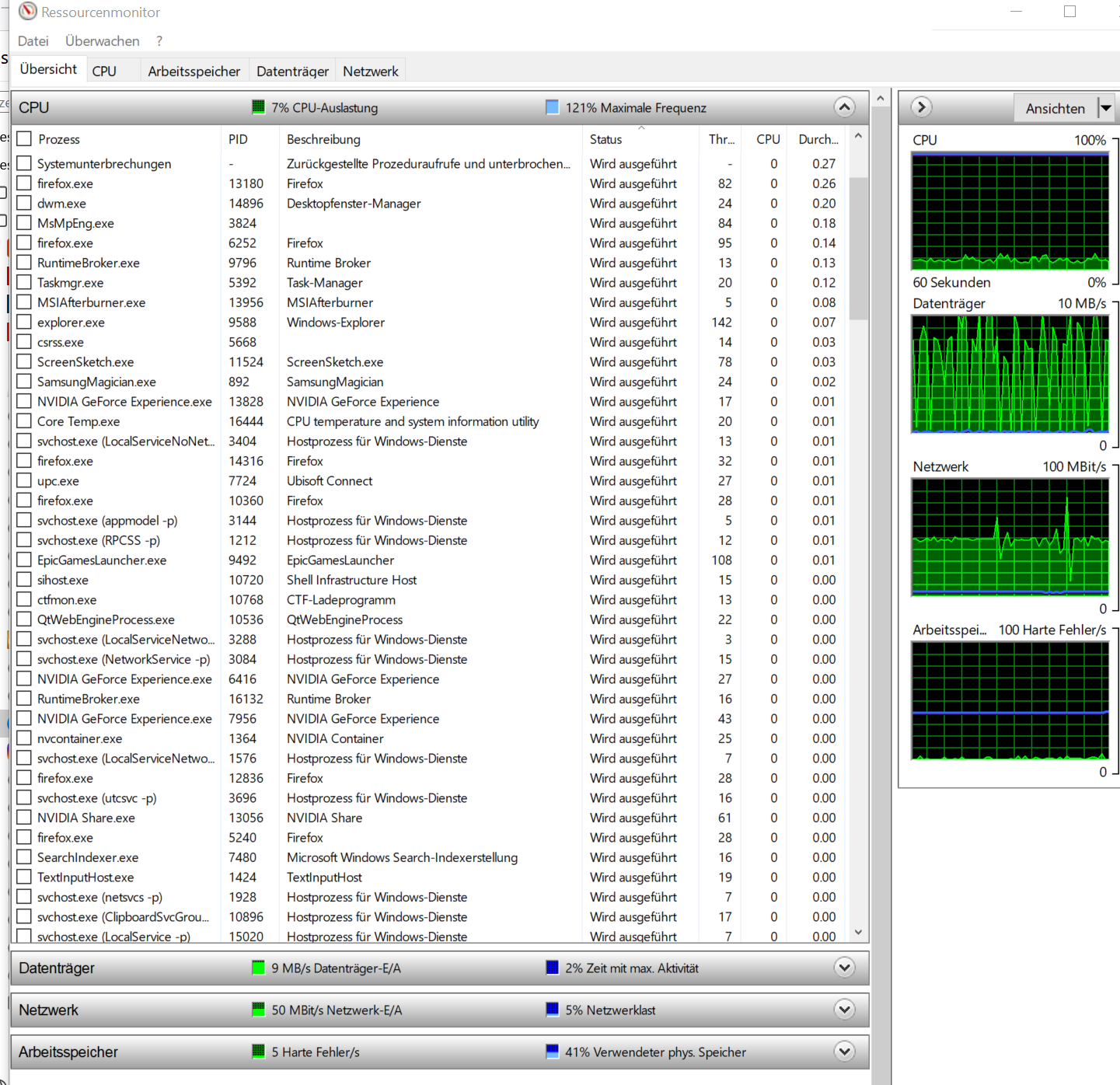Open the Datei menu

coord(33,40)
